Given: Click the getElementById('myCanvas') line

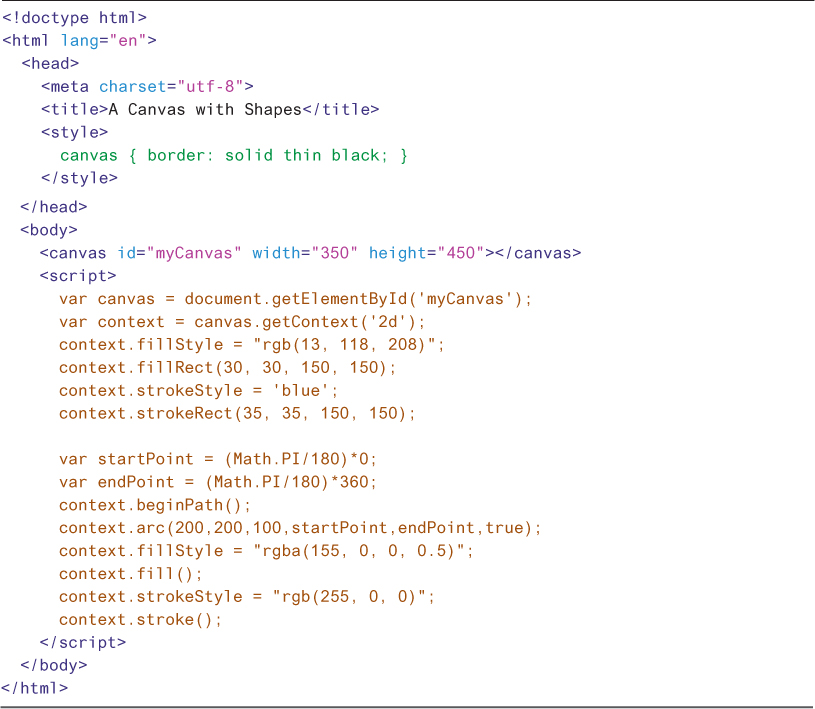Looking at the screenshot, I should pos(295,299).
